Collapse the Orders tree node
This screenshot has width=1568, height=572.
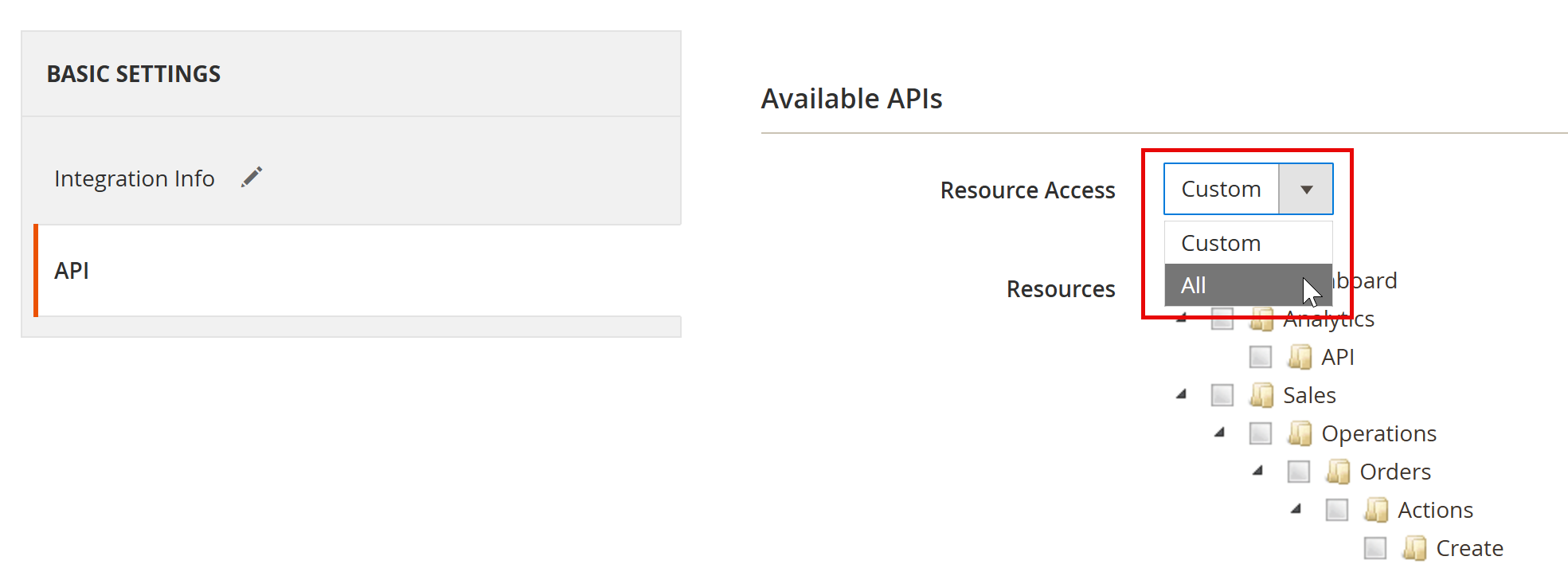point(1258,471)
